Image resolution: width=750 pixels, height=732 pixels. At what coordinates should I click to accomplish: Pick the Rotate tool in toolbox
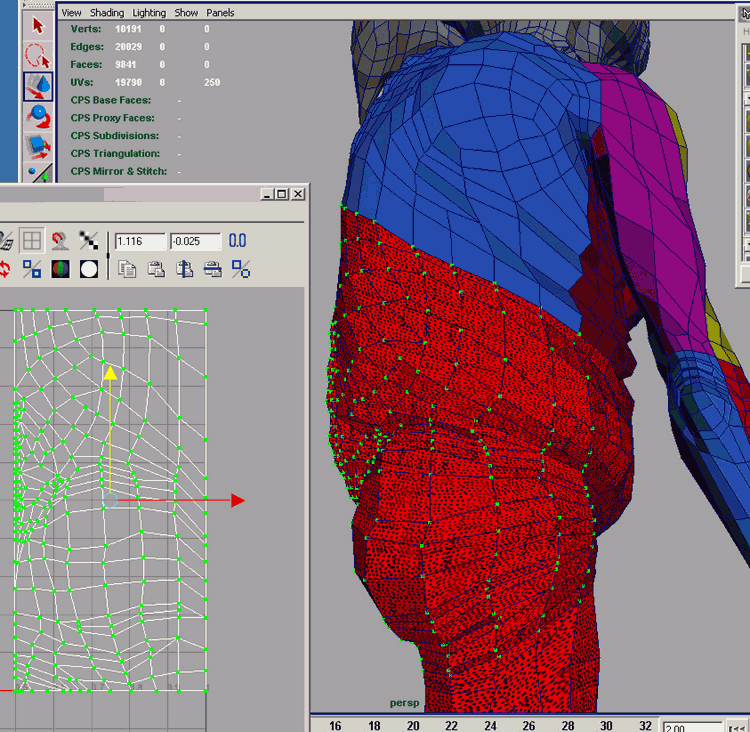(38, 116)
